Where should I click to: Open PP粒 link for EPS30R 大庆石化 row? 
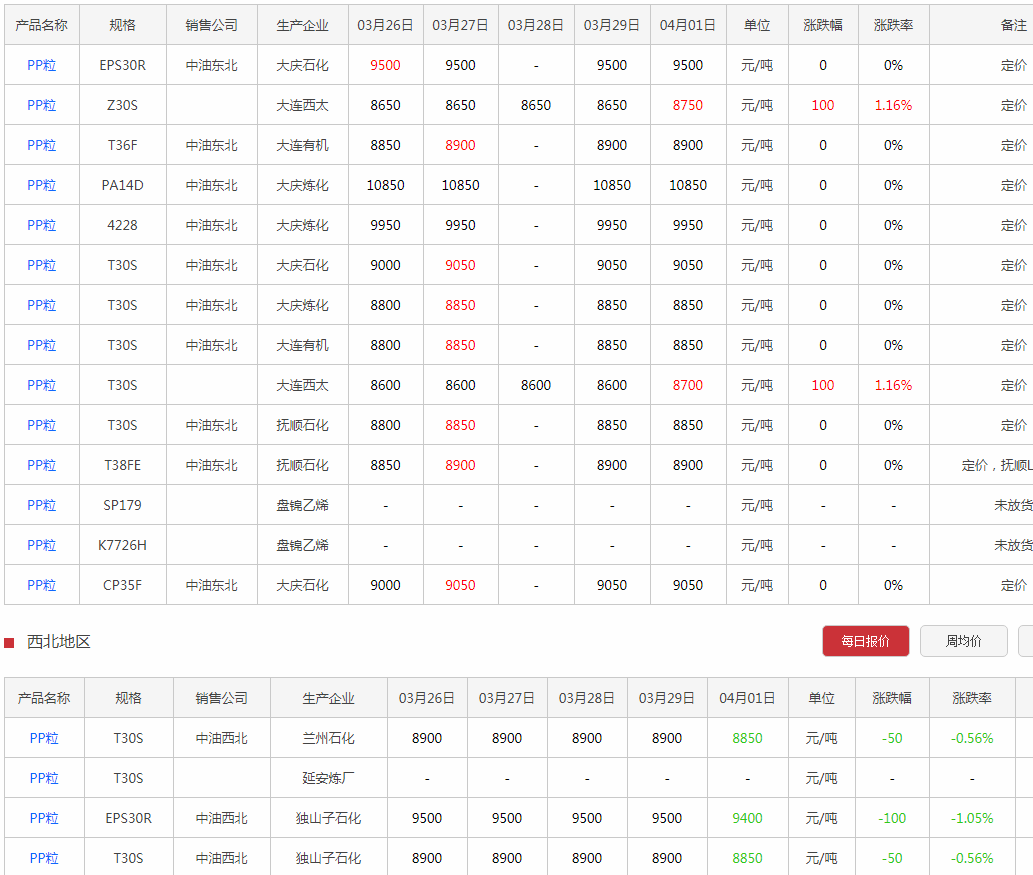pos(42,65)
